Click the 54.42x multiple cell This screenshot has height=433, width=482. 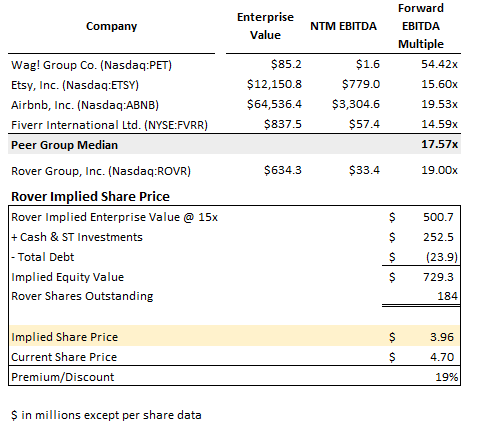(x=440, y=64)
